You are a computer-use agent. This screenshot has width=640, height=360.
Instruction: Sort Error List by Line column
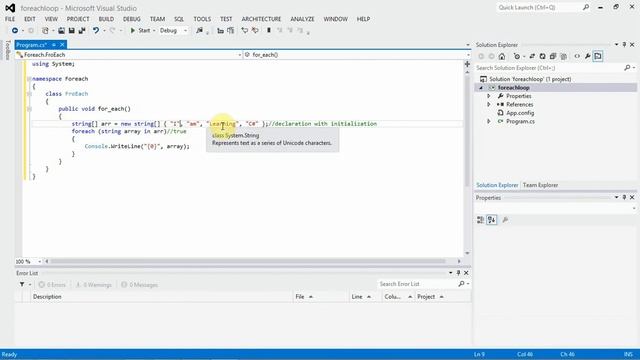coord(365,297)
